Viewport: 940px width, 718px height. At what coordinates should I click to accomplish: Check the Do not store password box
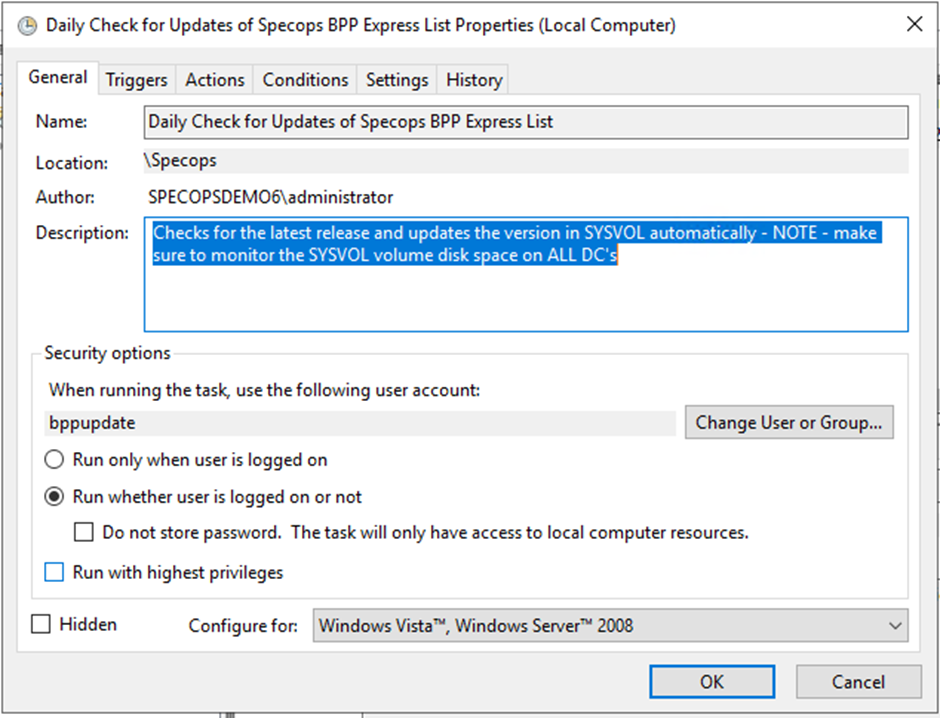tap(83, 532)
